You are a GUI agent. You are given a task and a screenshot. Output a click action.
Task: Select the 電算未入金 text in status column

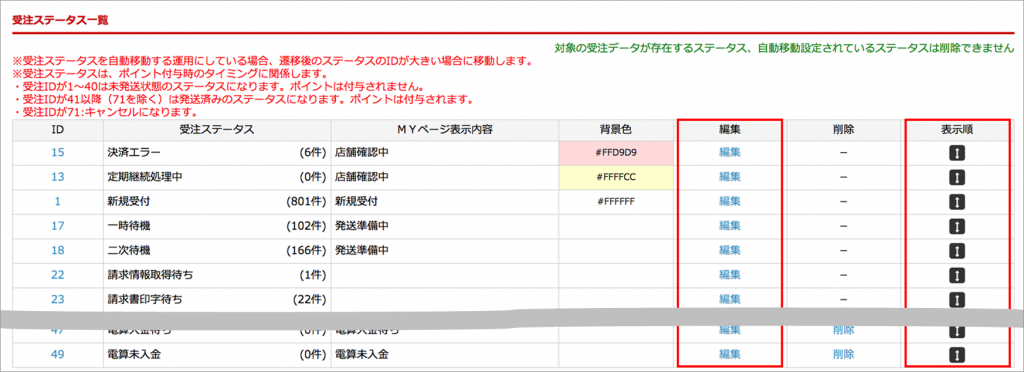134,355
